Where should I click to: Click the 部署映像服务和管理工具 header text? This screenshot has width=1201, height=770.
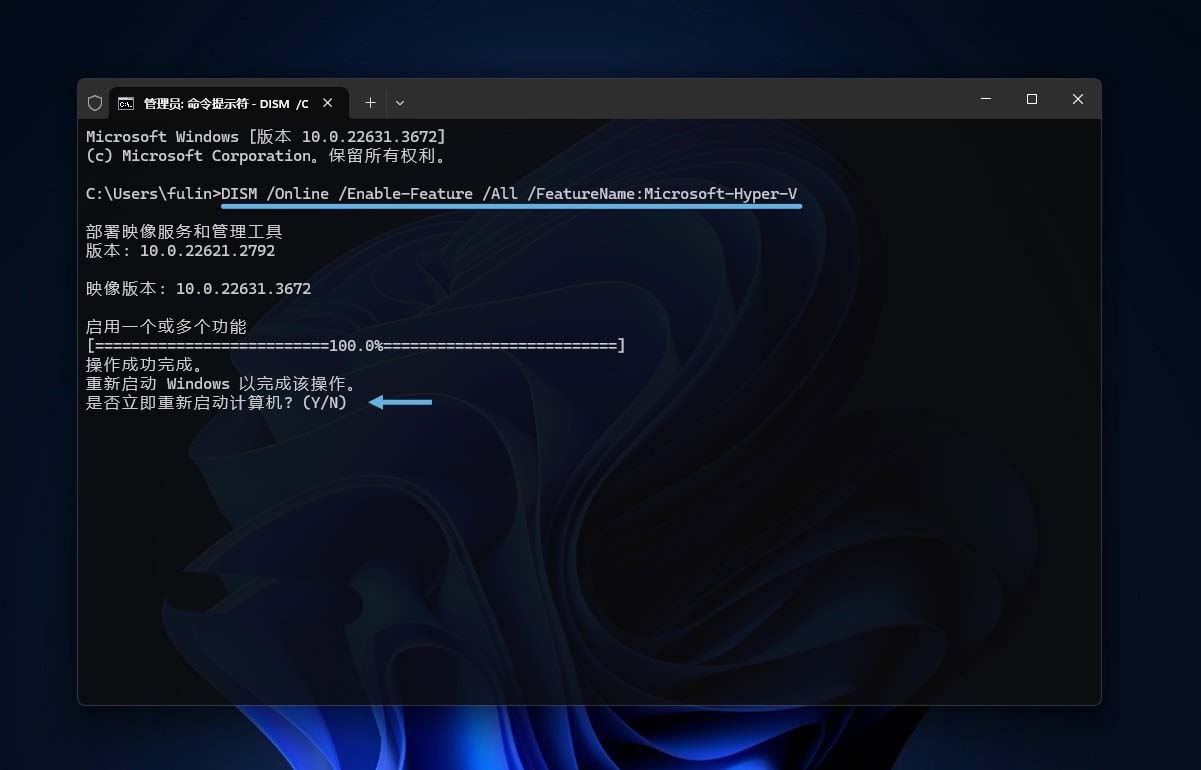184,231
